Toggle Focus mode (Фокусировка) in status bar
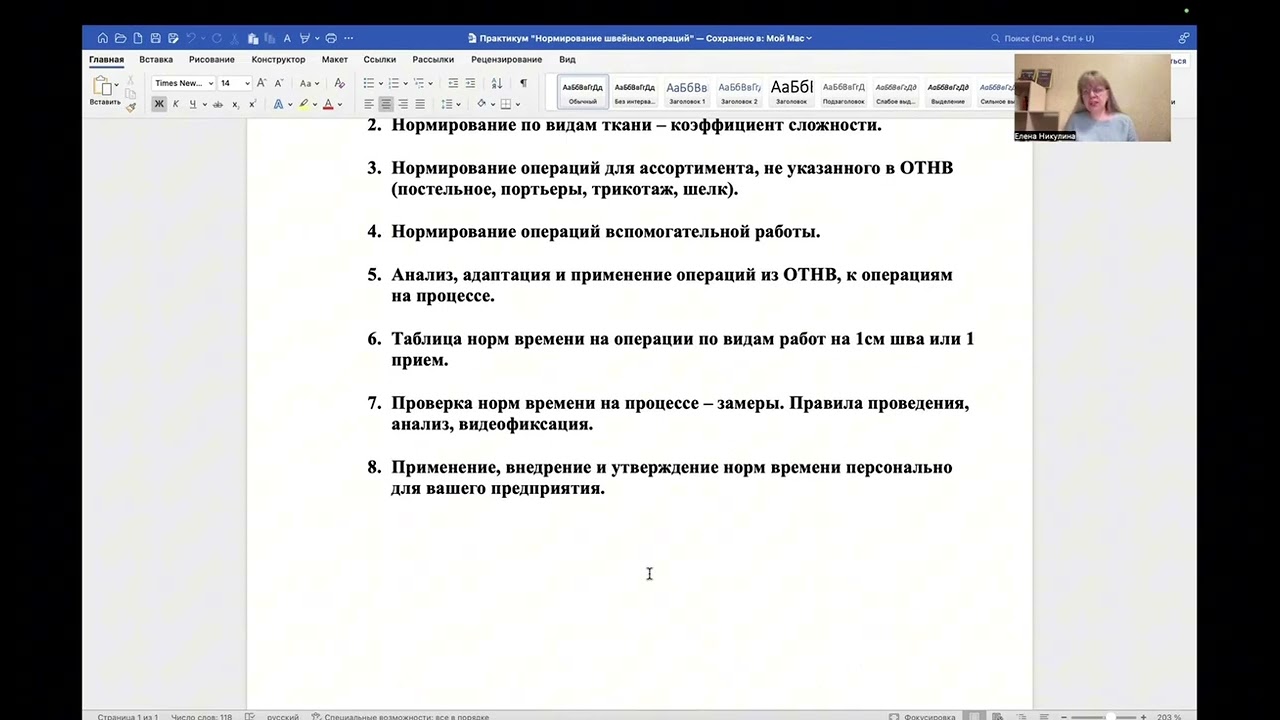The image size is (1280, 720). 922,716
